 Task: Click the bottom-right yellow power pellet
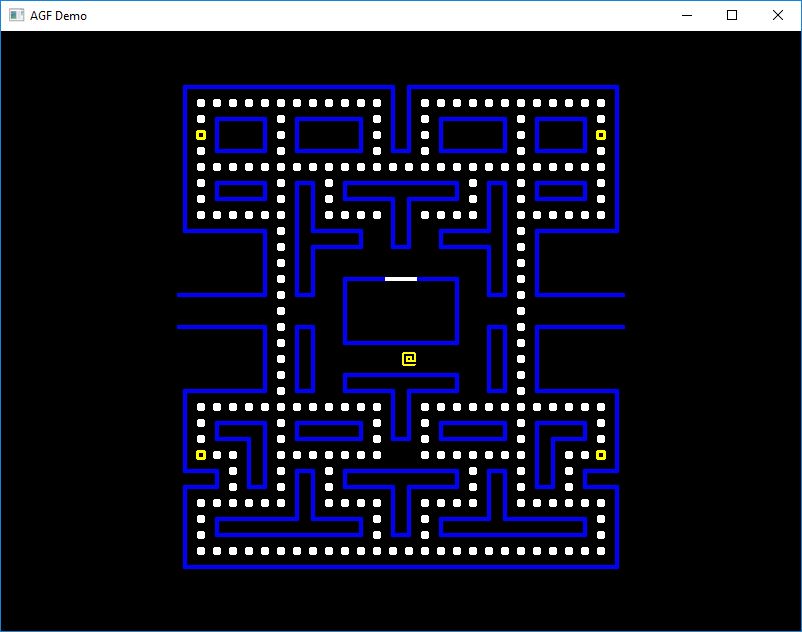coord(601,455)
